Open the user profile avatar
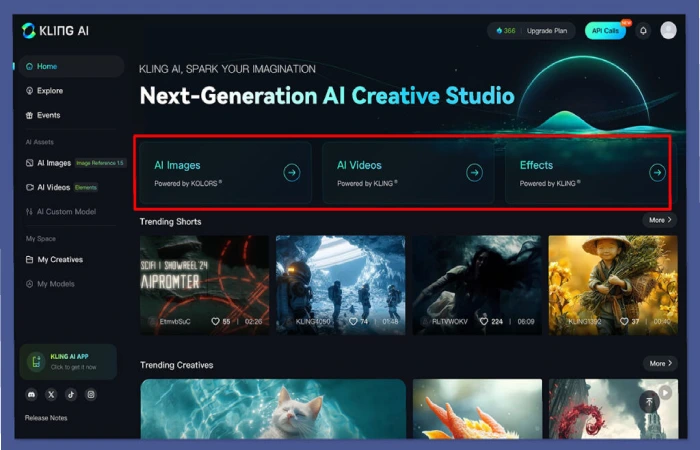This screenshot has width=700, height=450. 668,30
